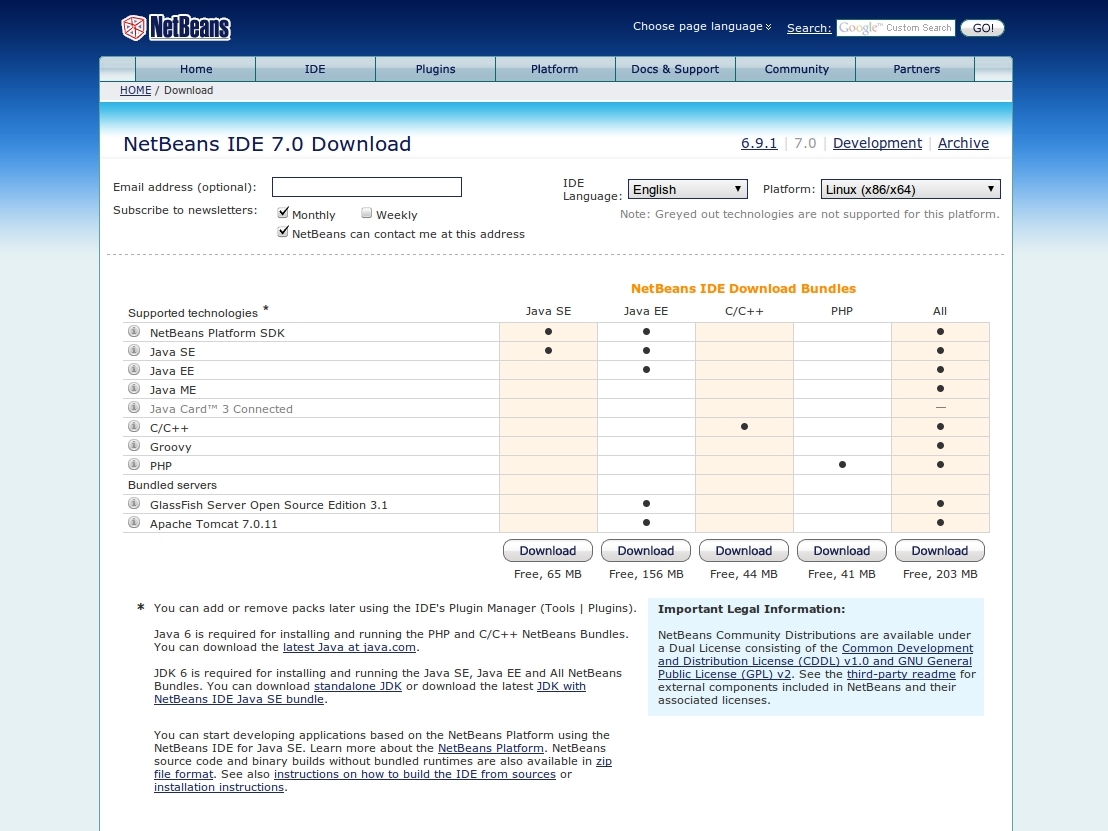This screenshot has height=831, width=1108.
Task: Click 'NetBeans IDE Download Bundles' heading
Action: tap(743, 288)
